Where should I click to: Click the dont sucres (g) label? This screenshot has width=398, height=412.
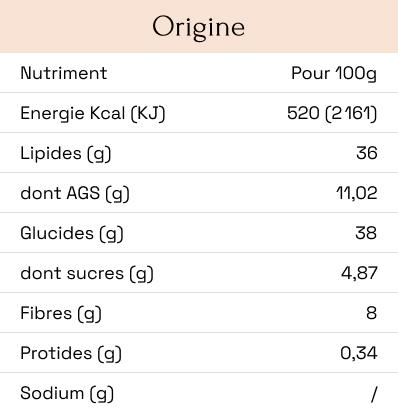coord(87,273)
